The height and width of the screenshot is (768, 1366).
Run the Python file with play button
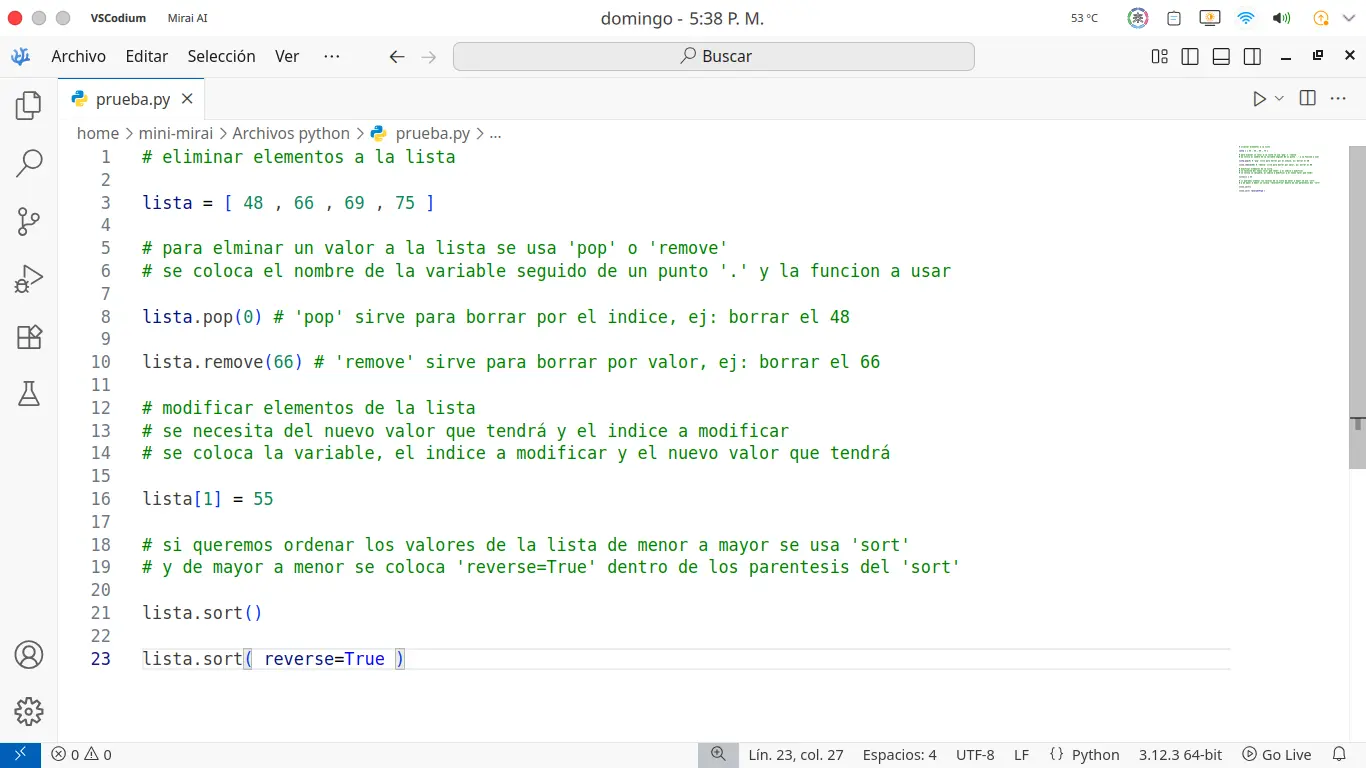tap(1259, 99)
